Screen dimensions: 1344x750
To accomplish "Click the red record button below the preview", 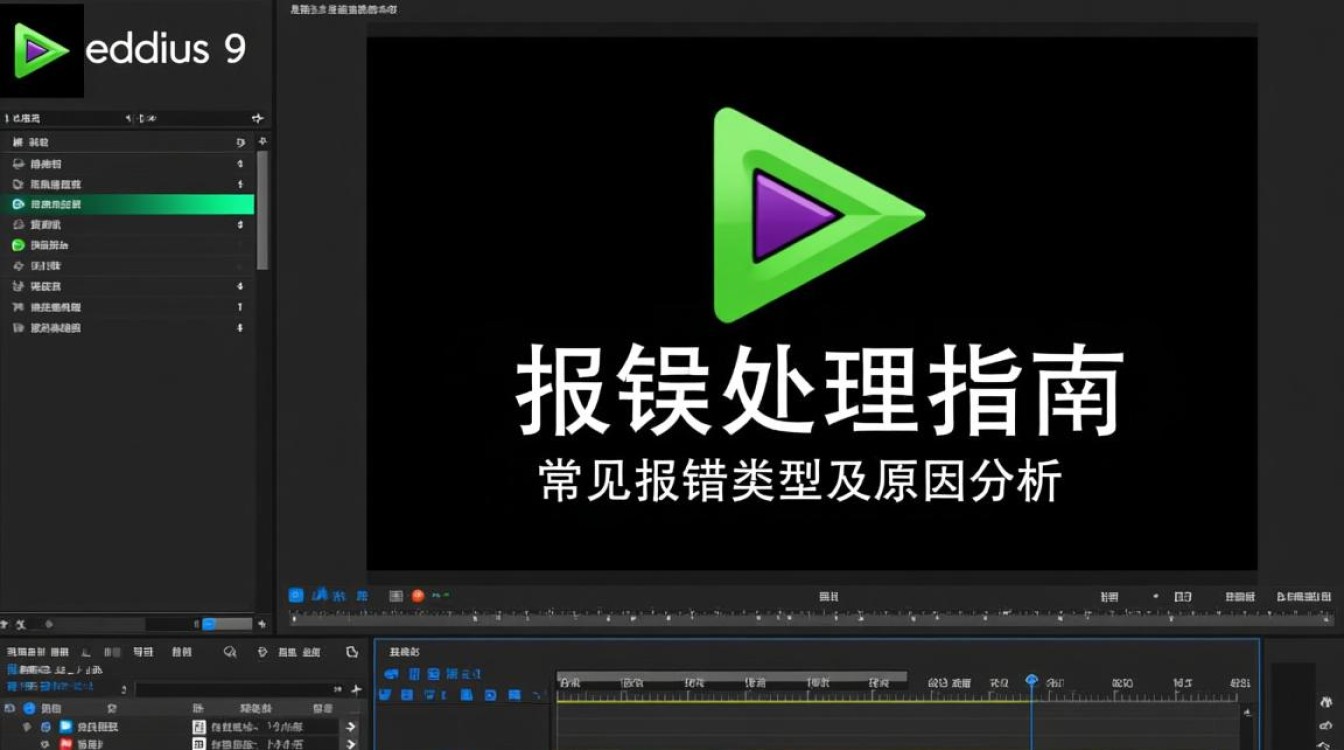I will point(418,596).
